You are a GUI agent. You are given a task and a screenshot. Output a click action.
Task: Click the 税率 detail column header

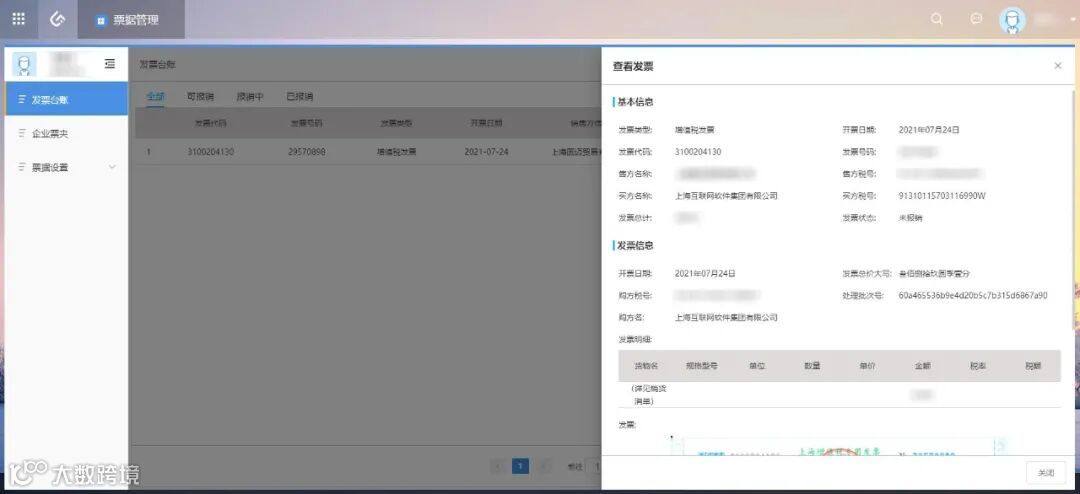(978, 366)
